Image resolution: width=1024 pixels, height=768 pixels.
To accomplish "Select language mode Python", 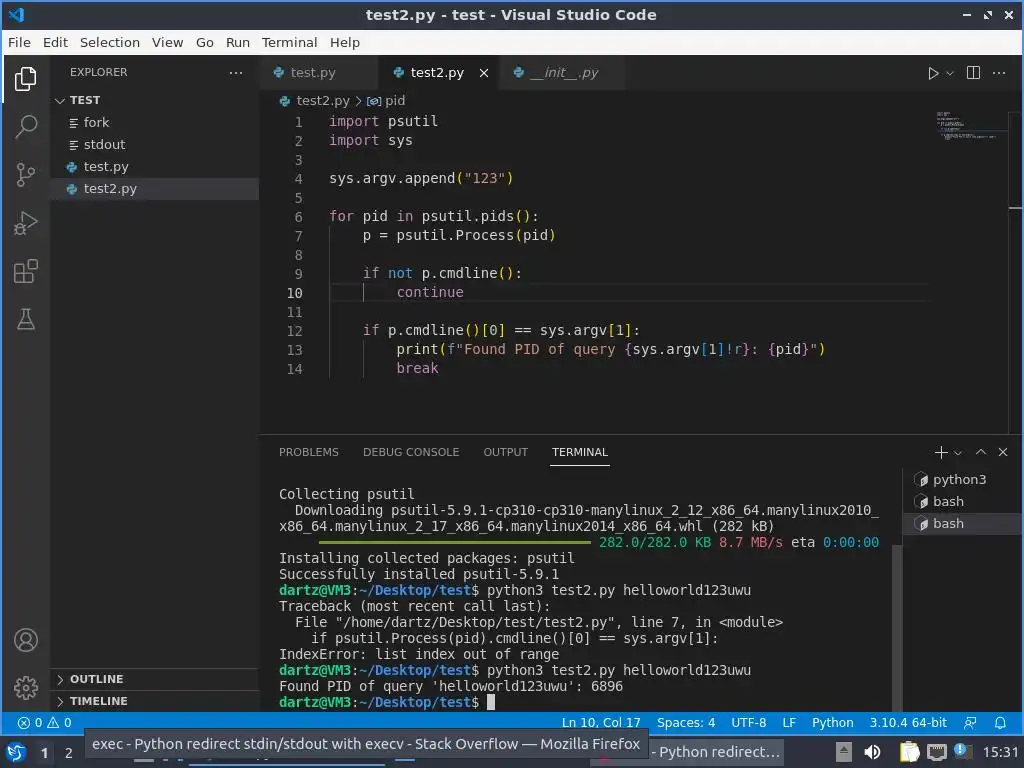I will click(x=833, y=722).
